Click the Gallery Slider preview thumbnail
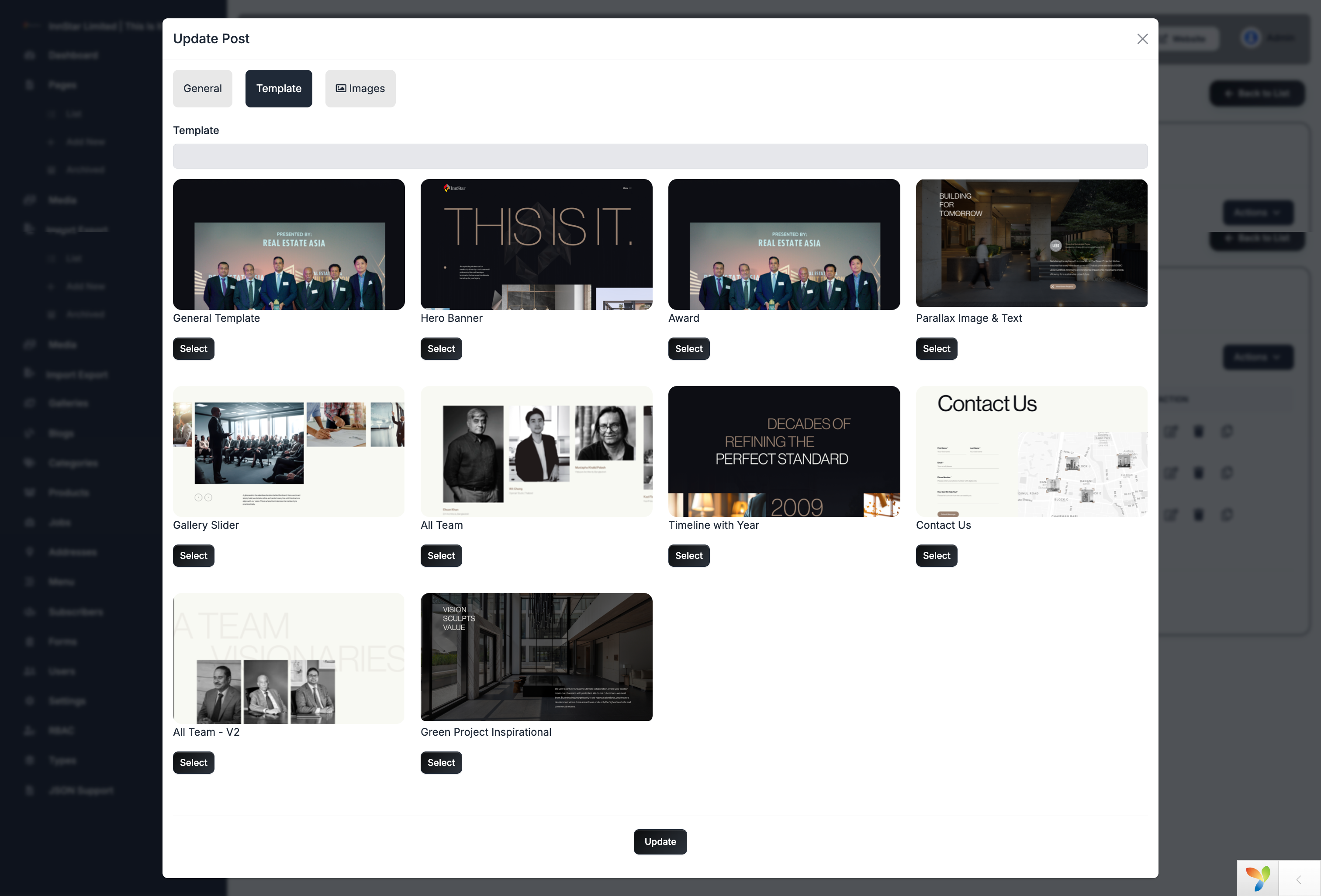1321x896 pixels. point(289,451)
